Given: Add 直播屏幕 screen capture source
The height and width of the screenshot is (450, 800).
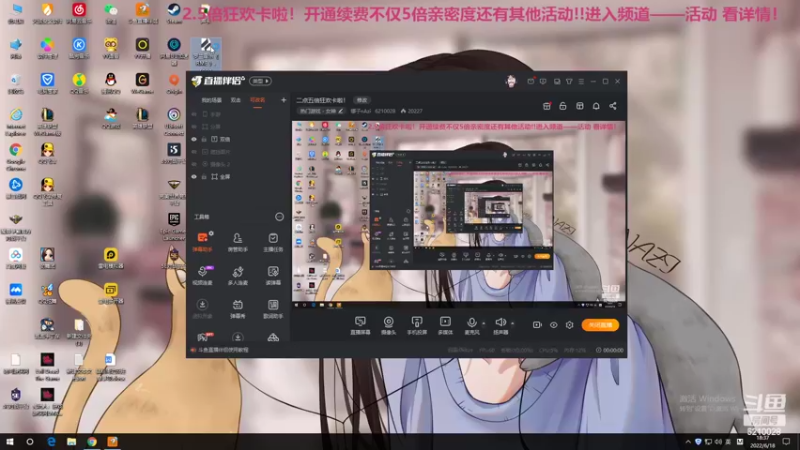Looking at the screenshot, I should (360, 325).
